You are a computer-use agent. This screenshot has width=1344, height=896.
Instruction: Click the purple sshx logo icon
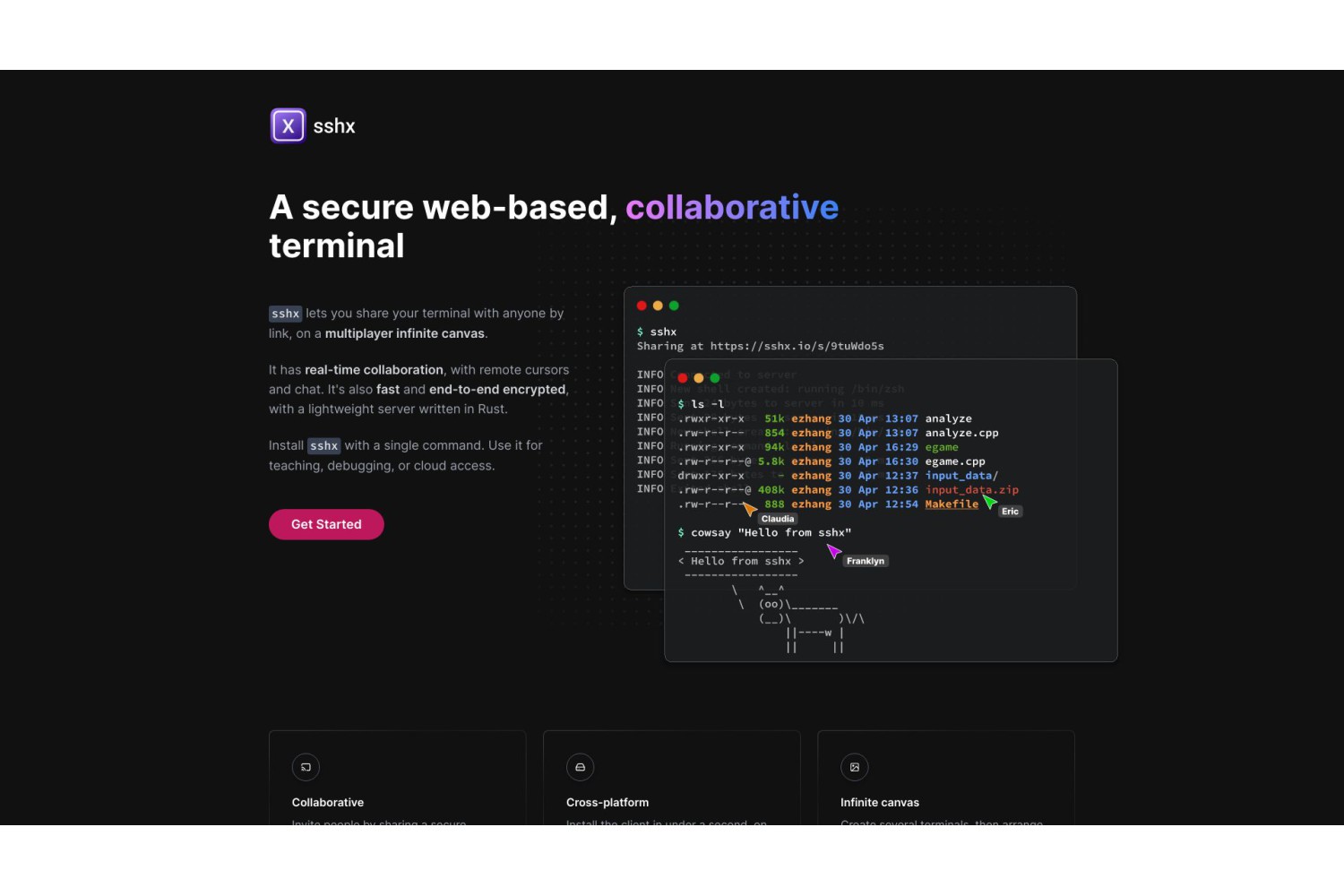point(288,126)
